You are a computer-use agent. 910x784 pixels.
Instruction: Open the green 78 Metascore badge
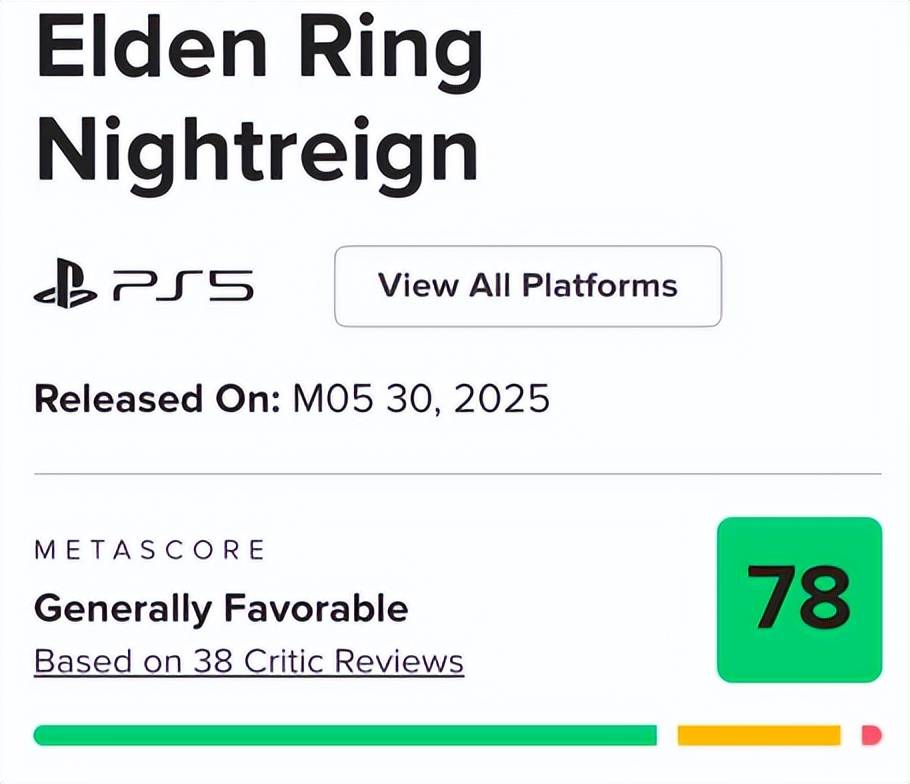click(800, 600)
